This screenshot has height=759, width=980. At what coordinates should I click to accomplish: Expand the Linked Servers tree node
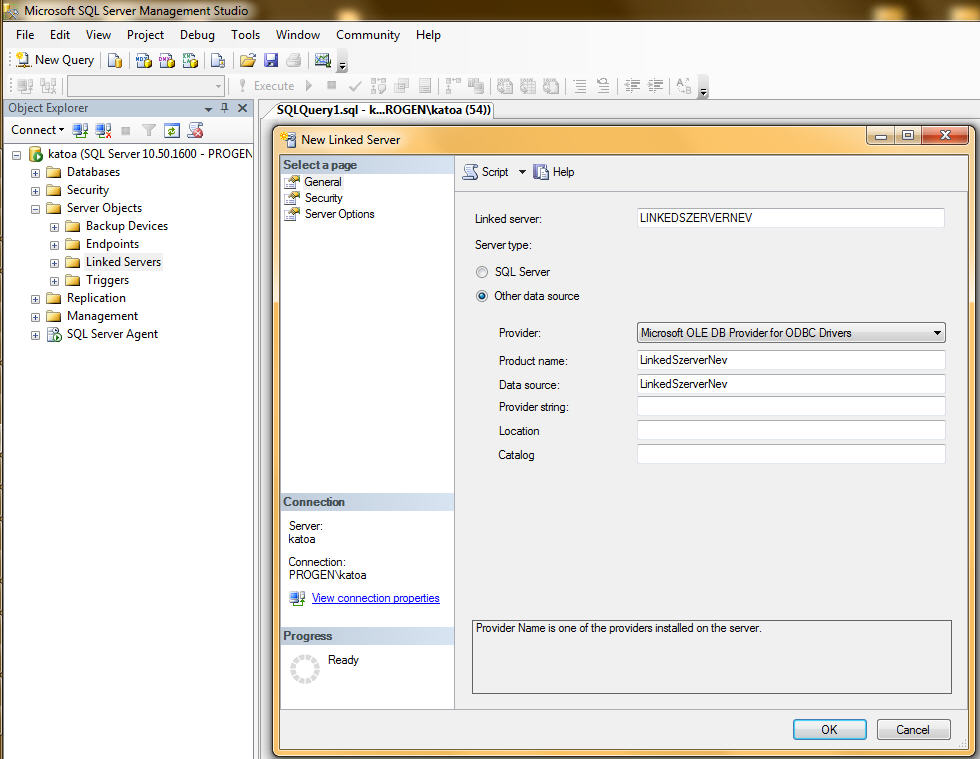55,262
